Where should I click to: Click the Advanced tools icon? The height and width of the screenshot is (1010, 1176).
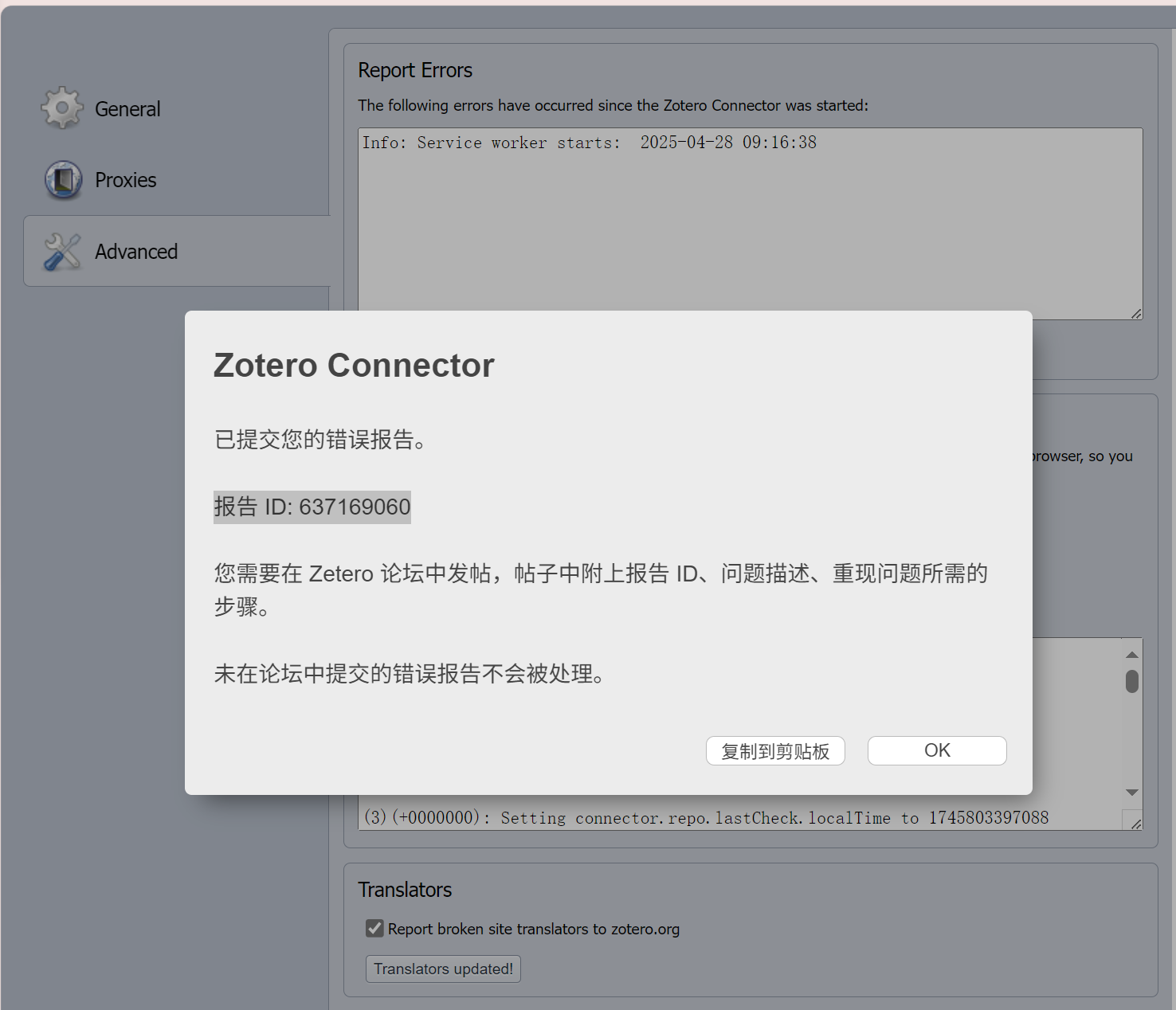pos(62,251)
